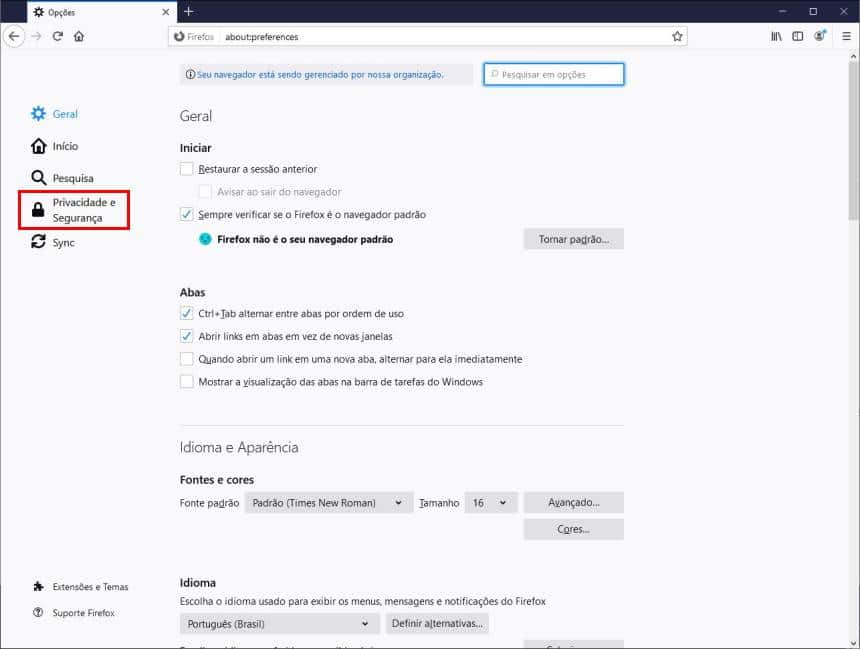
Task: Show sidebars icon in toolbar
Action: click(797, 37)
